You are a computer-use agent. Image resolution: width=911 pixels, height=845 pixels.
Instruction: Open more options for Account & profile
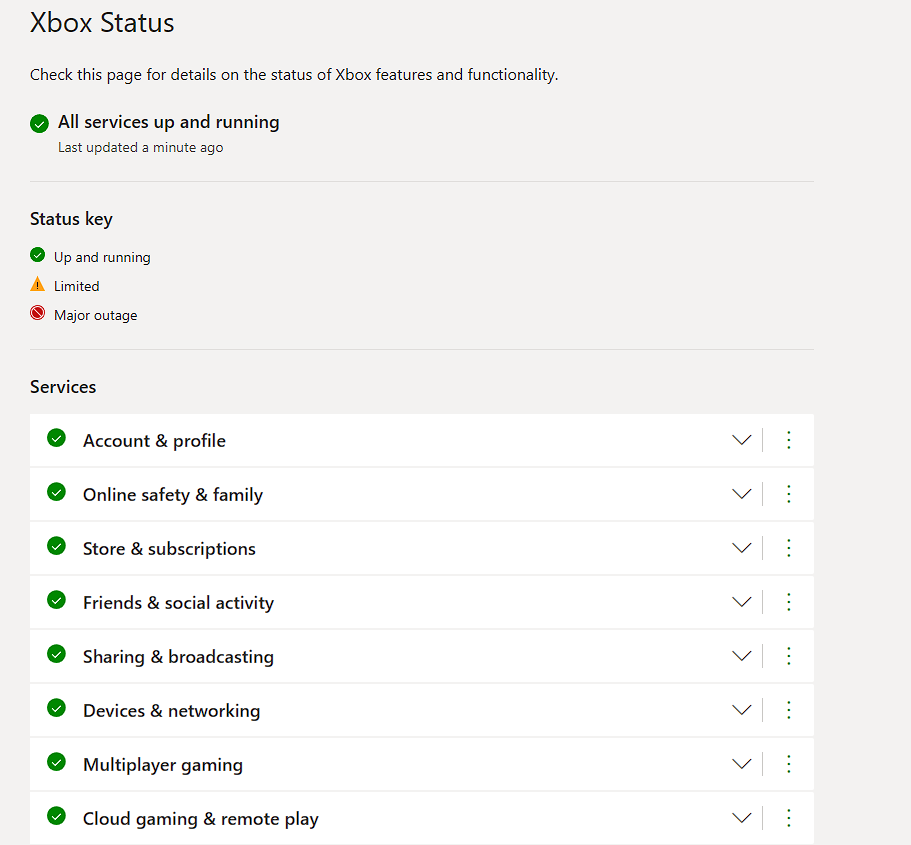click(788, 441)
